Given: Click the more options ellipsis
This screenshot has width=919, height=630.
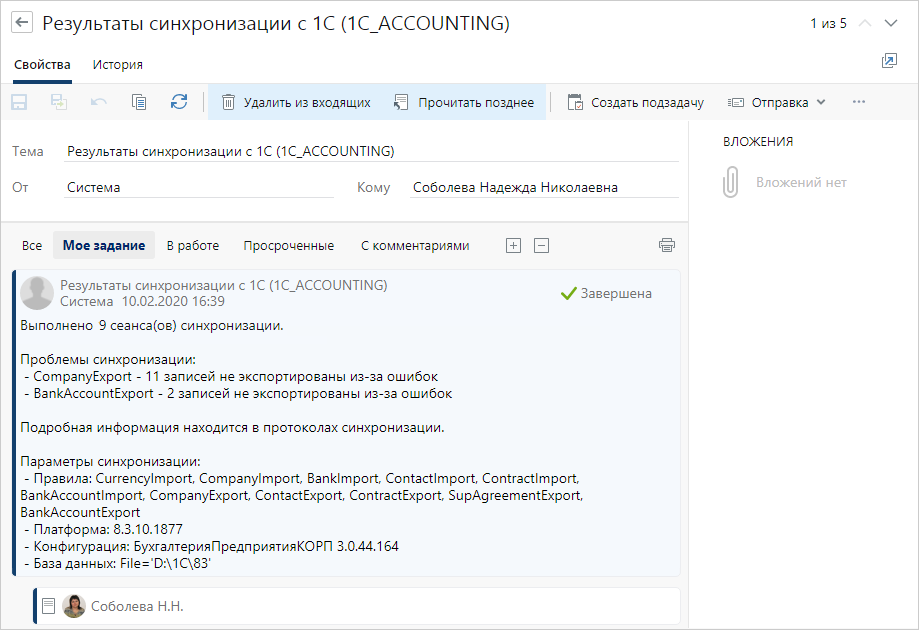Looking at the screenshot, I should (x=858, y=102).
